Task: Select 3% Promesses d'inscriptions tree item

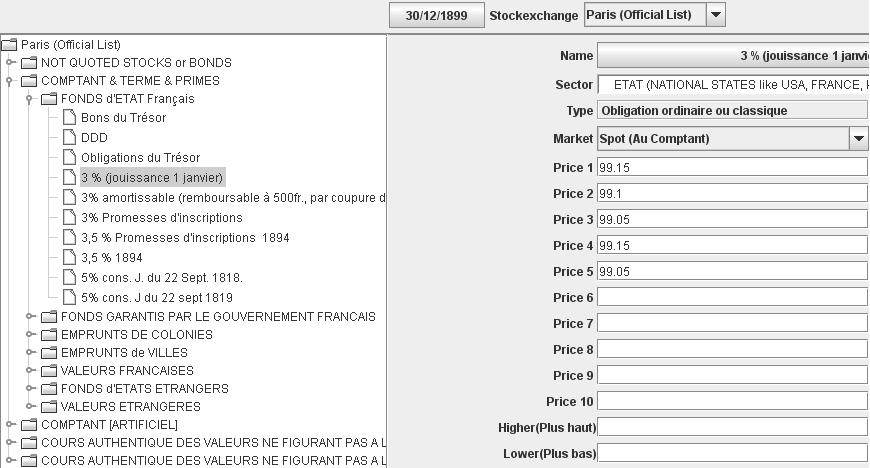Action: [161, 217]
